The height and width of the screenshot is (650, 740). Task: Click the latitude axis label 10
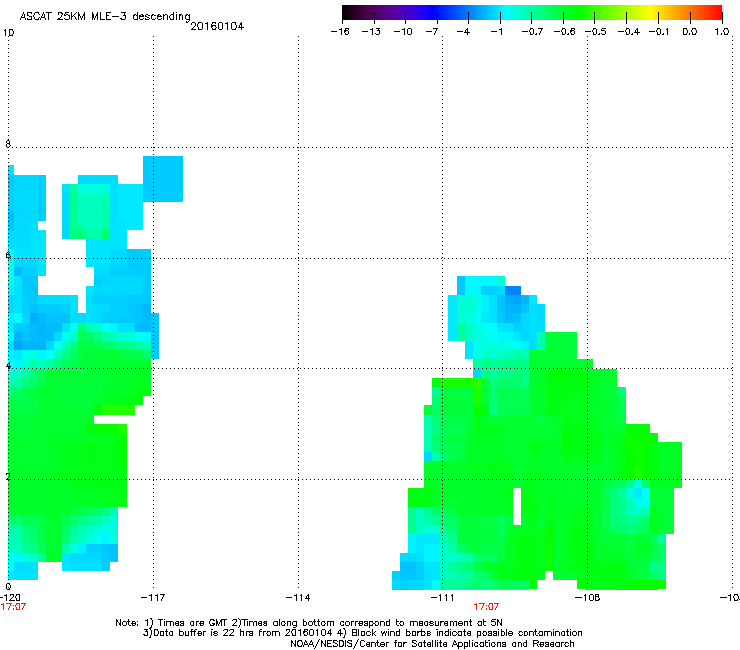(x=8, y=33)
